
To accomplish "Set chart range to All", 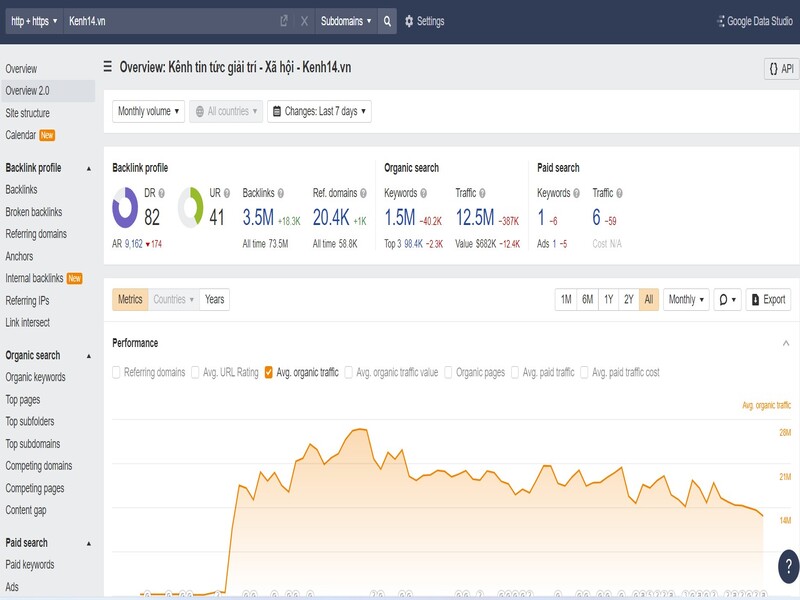I will click(648, 299).
